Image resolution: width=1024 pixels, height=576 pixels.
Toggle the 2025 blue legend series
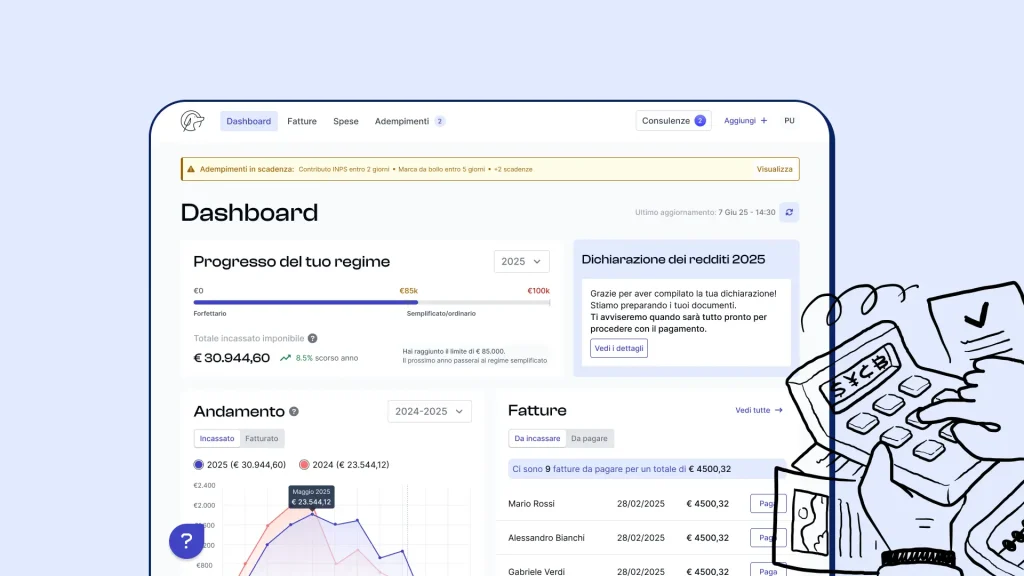point(240,465)
